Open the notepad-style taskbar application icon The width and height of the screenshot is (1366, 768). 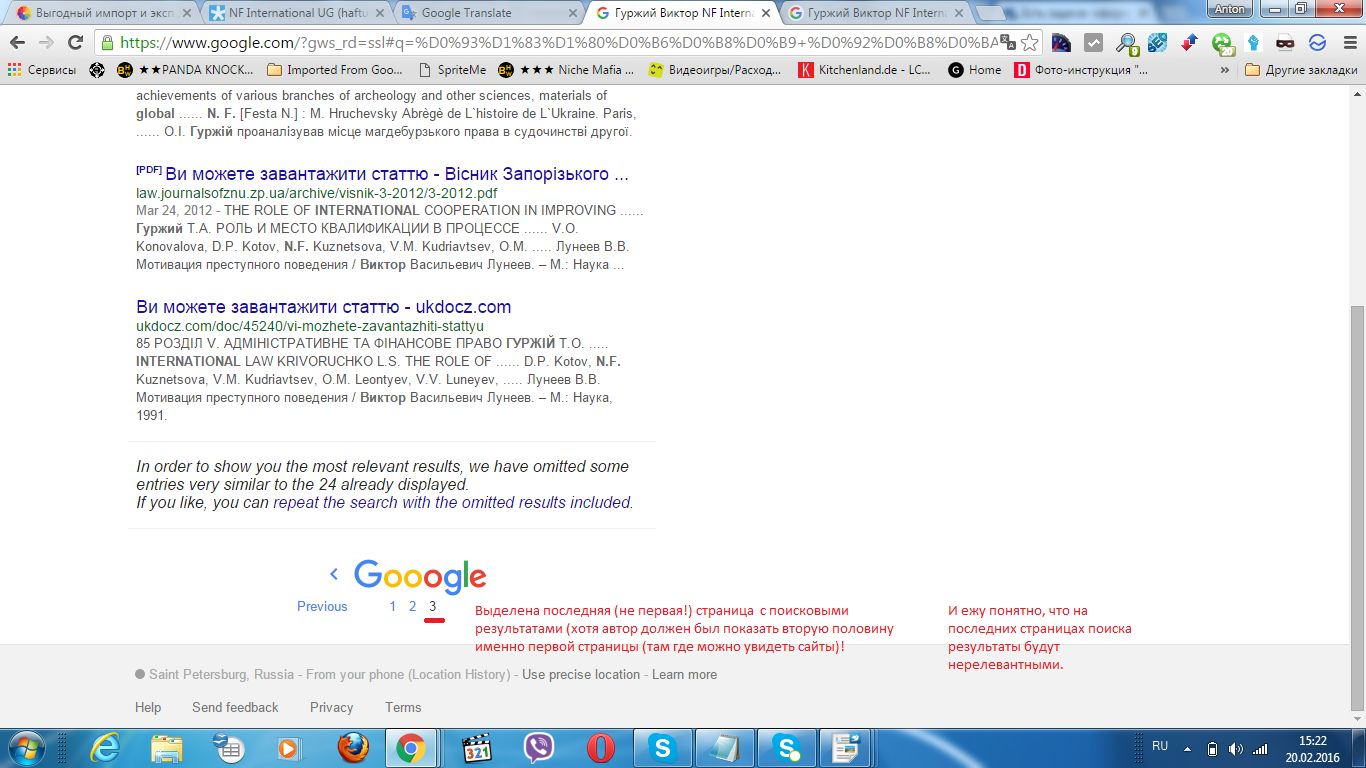[723, 747]
